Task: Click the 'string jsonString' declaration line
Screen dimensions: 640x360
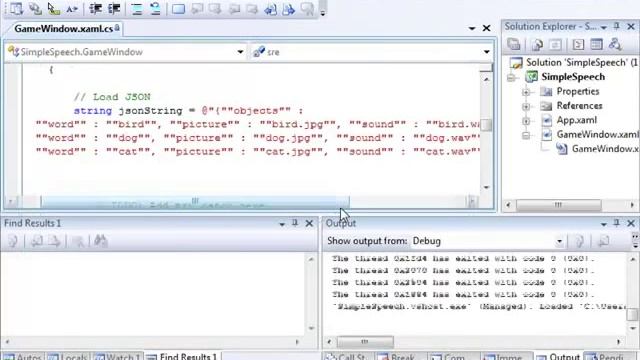Action: [x=188, y=111]
